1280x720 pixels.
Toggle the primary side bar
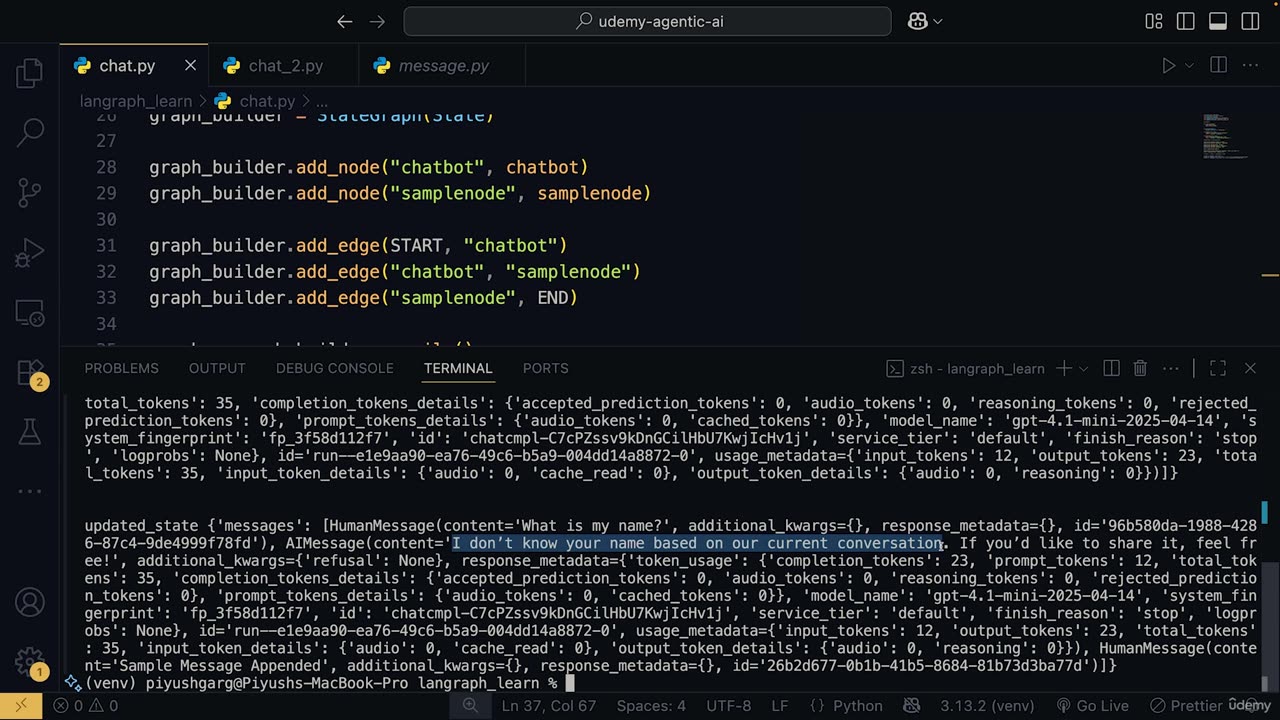tap(1186, 21)
